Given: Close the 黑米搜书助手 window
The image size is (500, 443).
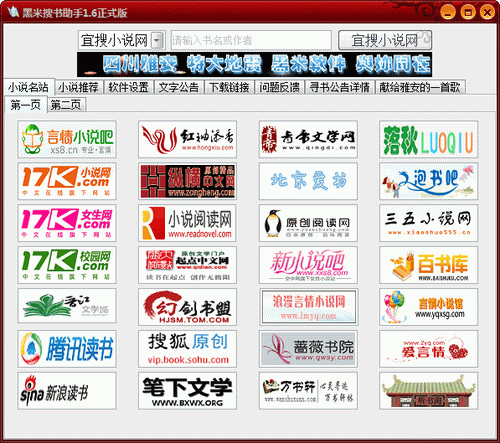Looking at the screenshot, I should 487,13.
